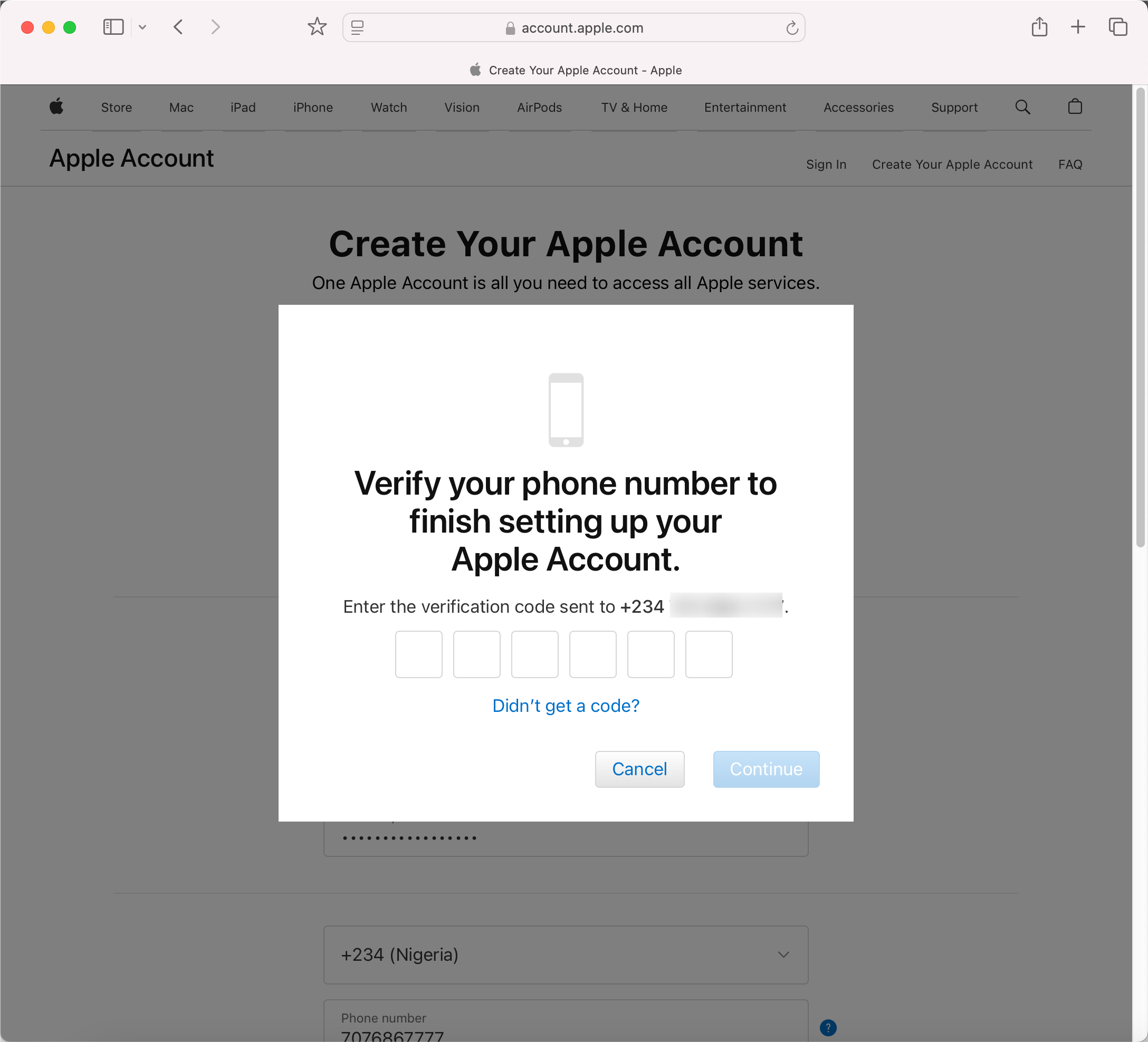The width and height of the screenshot is (1148, 1042).
Task: Reload the page with refresh icon
Action: [x=792, y=28]
